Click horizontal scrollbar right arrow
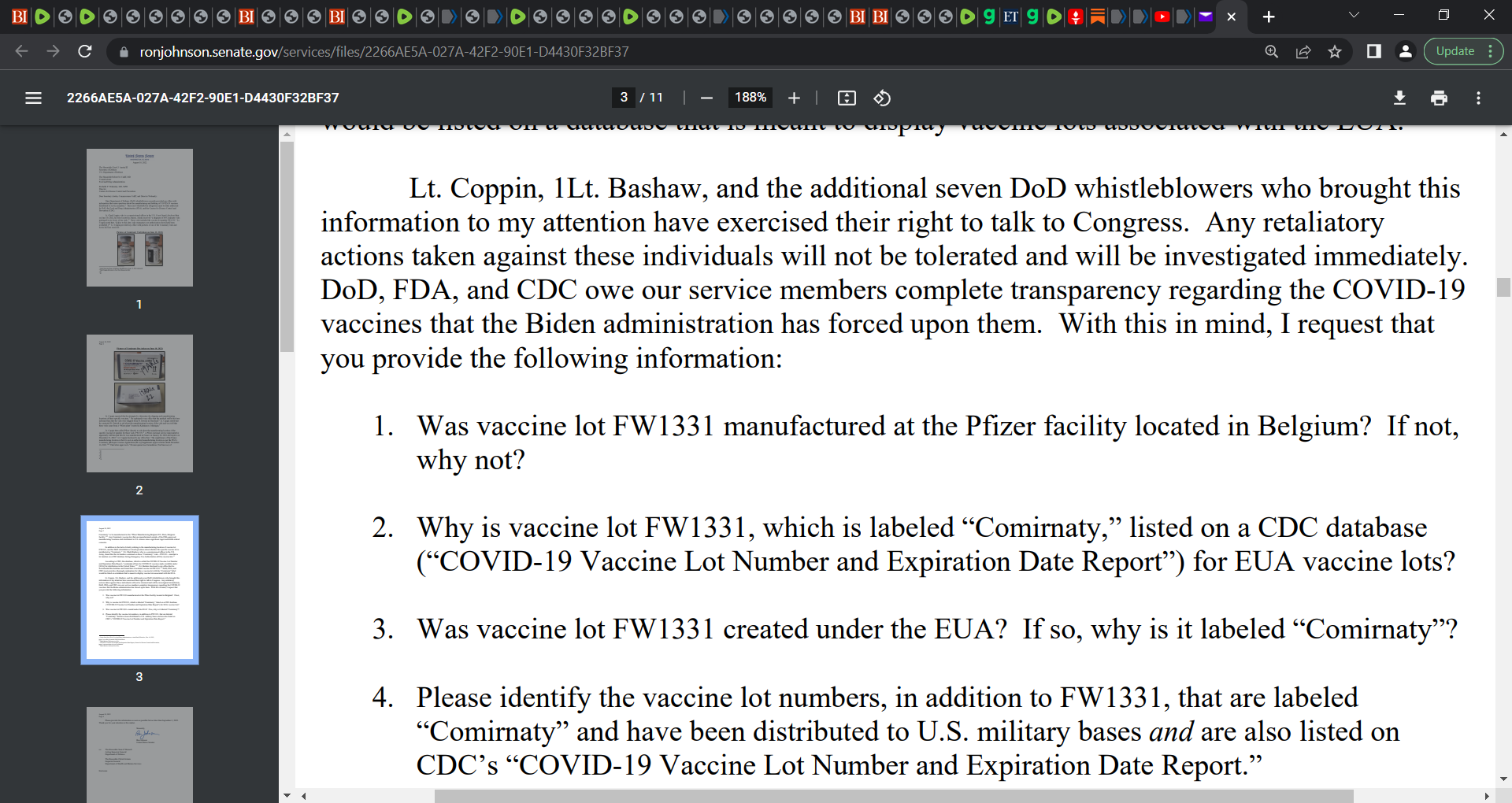 pos(1487,796)
